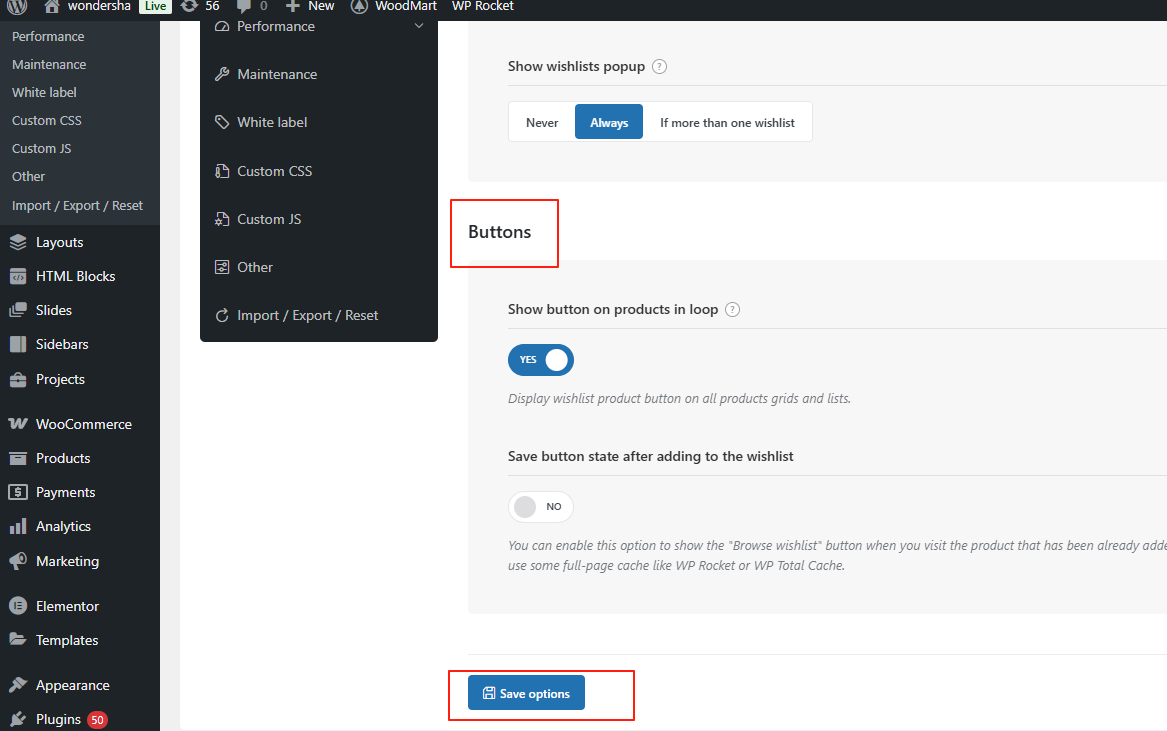Screen dimensions: 1167x731
Task: Click the WordPress logo in admin bar
Action: click(x=17, y=6)
